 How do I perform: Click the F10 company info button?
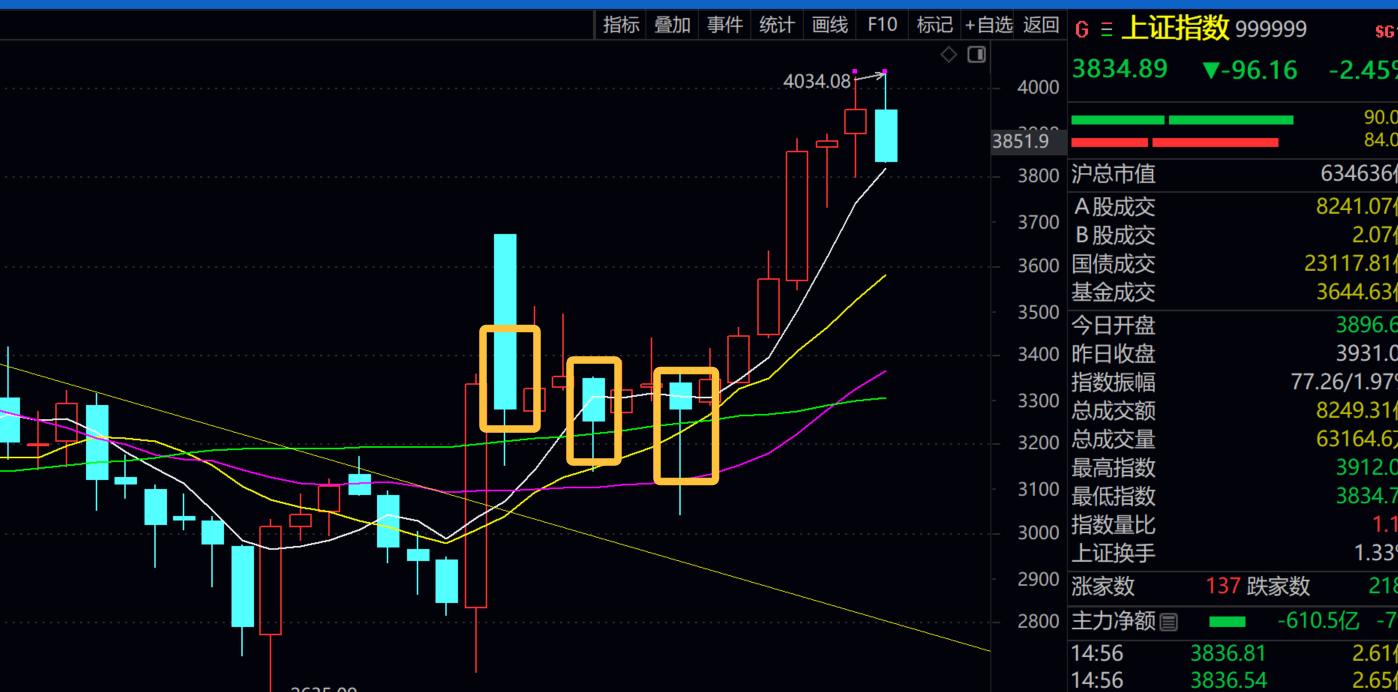pos(882,25)
